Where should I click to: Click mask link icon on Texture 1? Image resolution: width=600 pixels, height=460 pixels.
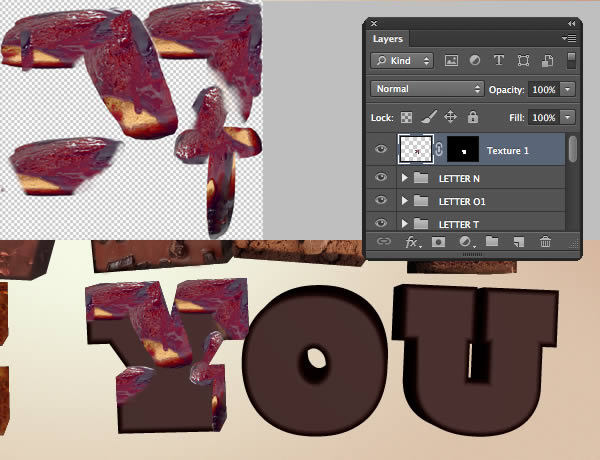click(439, 150)
